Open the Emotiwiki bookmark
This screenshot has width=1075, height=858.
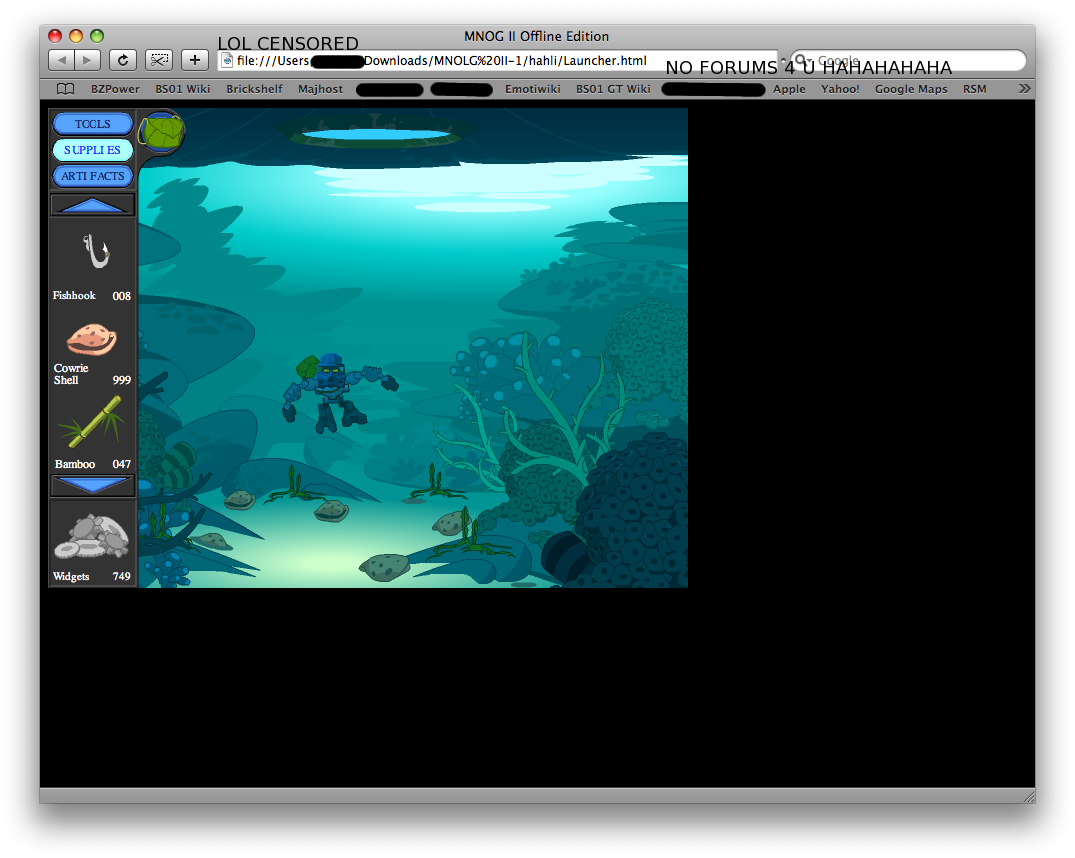pos(533,89)
